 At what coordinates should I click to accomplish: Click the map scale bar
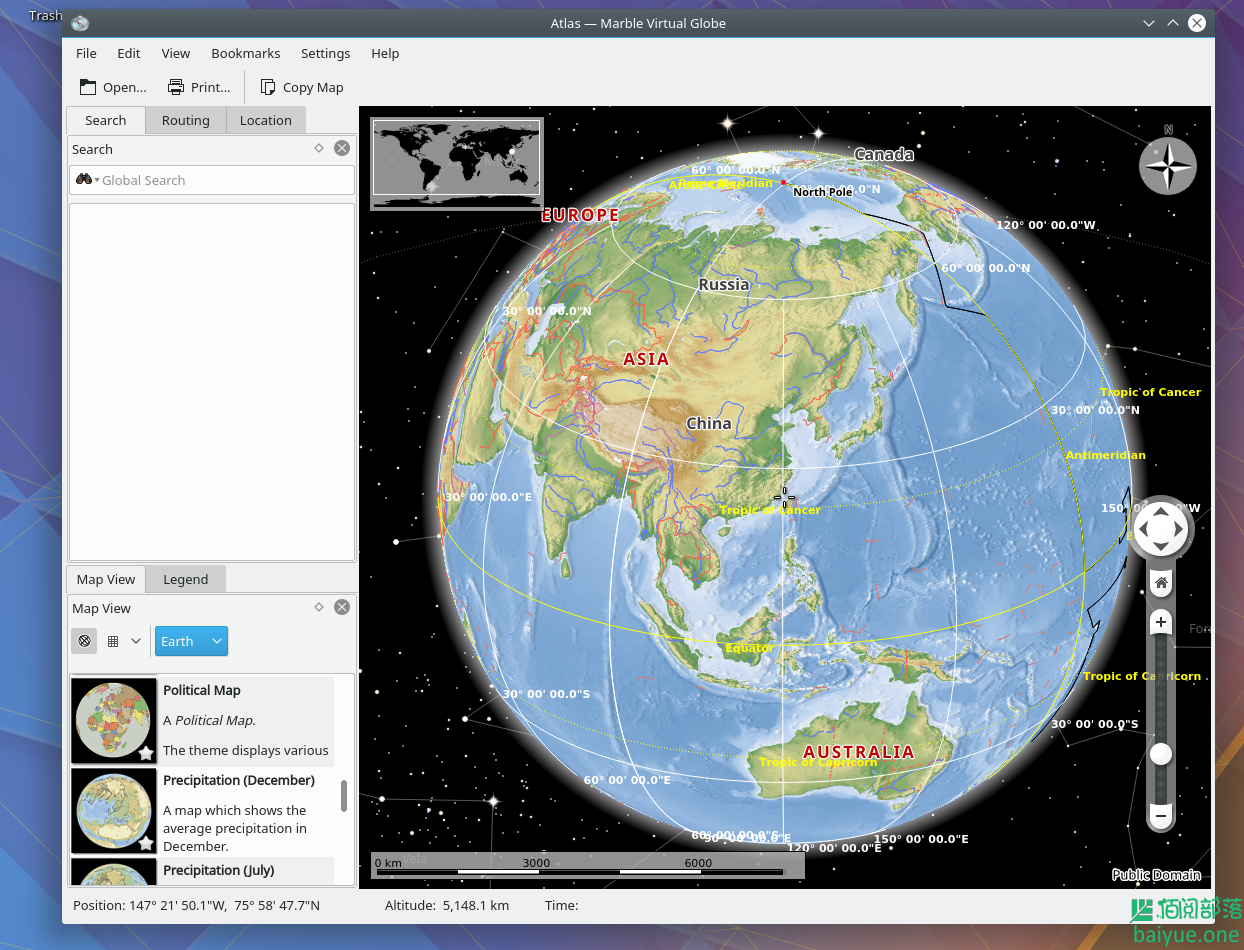587,866
